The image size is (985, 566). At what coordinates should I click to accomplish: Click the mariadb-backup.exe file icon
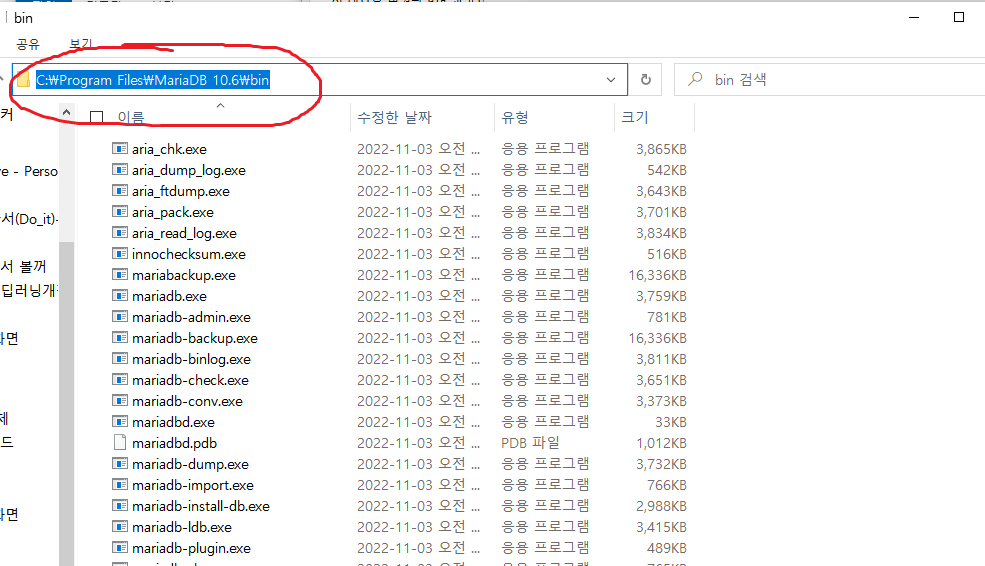tap(120, 338)
